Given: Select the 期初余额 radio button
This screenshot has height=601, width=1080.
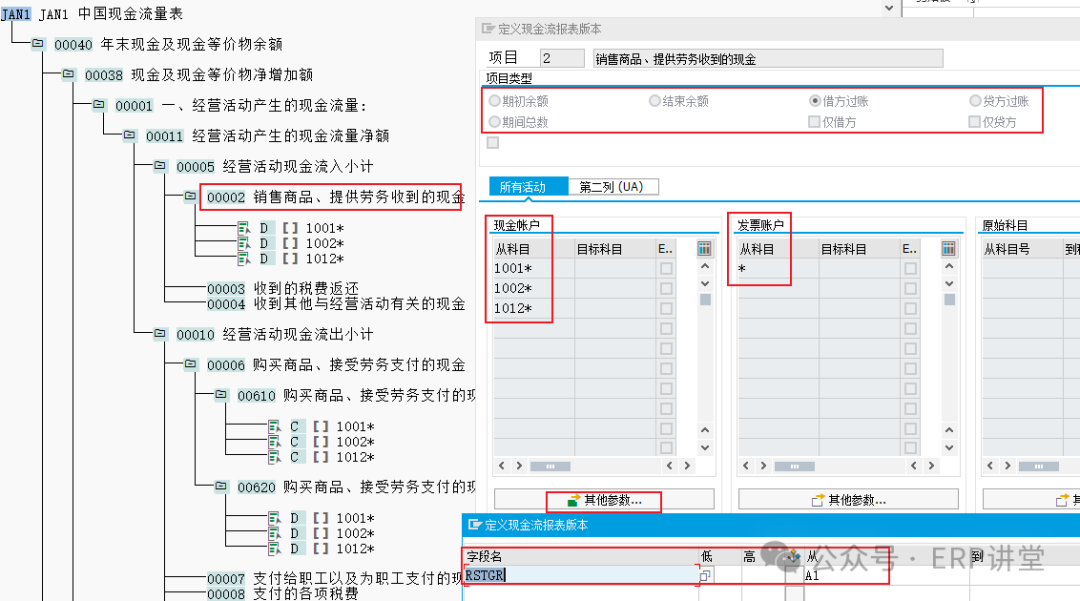Looking at the screenshot, I should tap(494, 101).
